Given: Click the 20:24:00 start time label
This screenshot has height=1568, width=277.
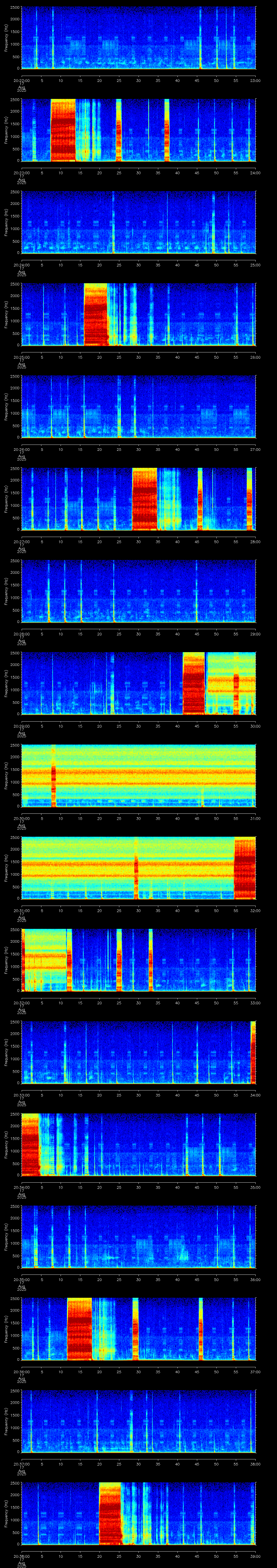Looking at the screenshot, I should tap(21, 265).
